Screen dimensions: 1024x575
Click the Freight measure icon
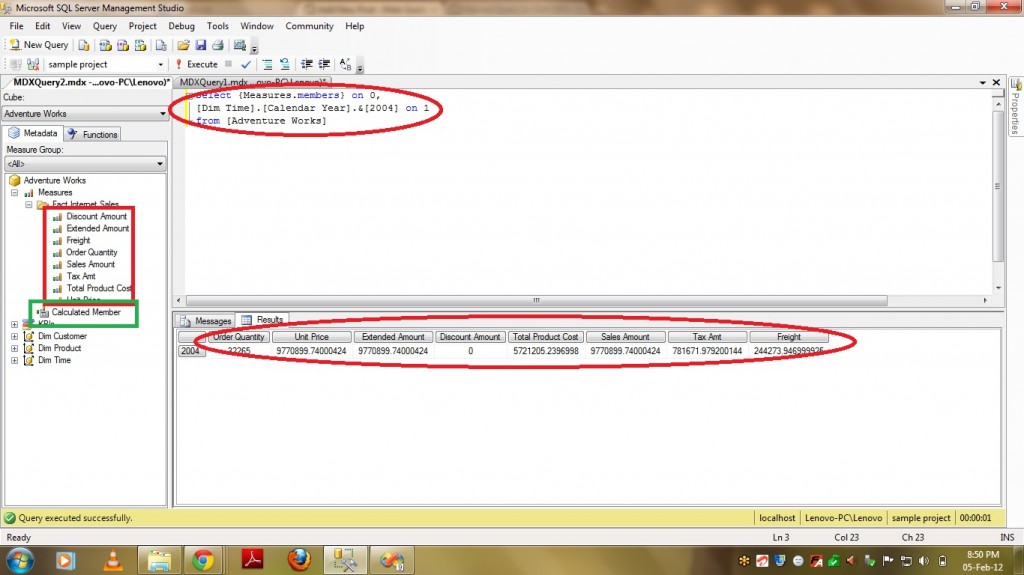[x=58, y=241]
